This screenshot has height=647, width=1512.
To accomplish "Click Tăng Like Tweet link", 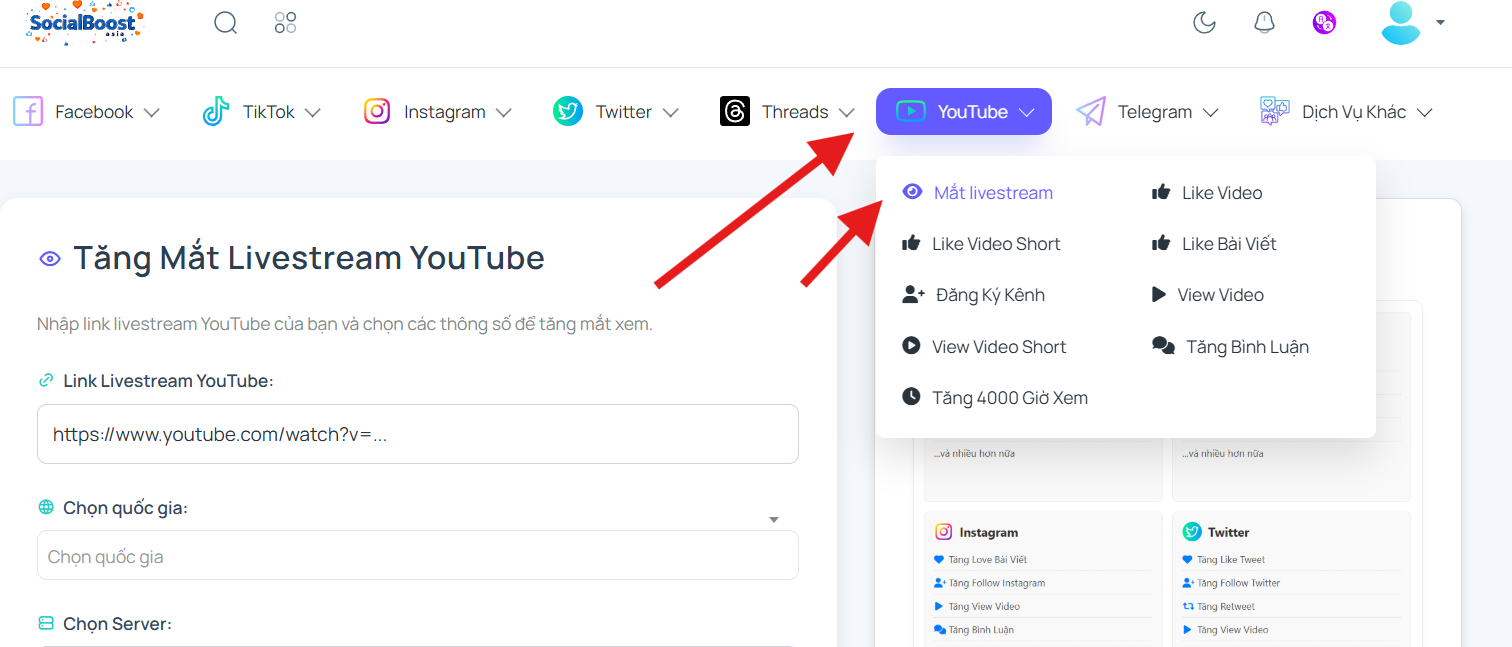I will point(1231,560).
